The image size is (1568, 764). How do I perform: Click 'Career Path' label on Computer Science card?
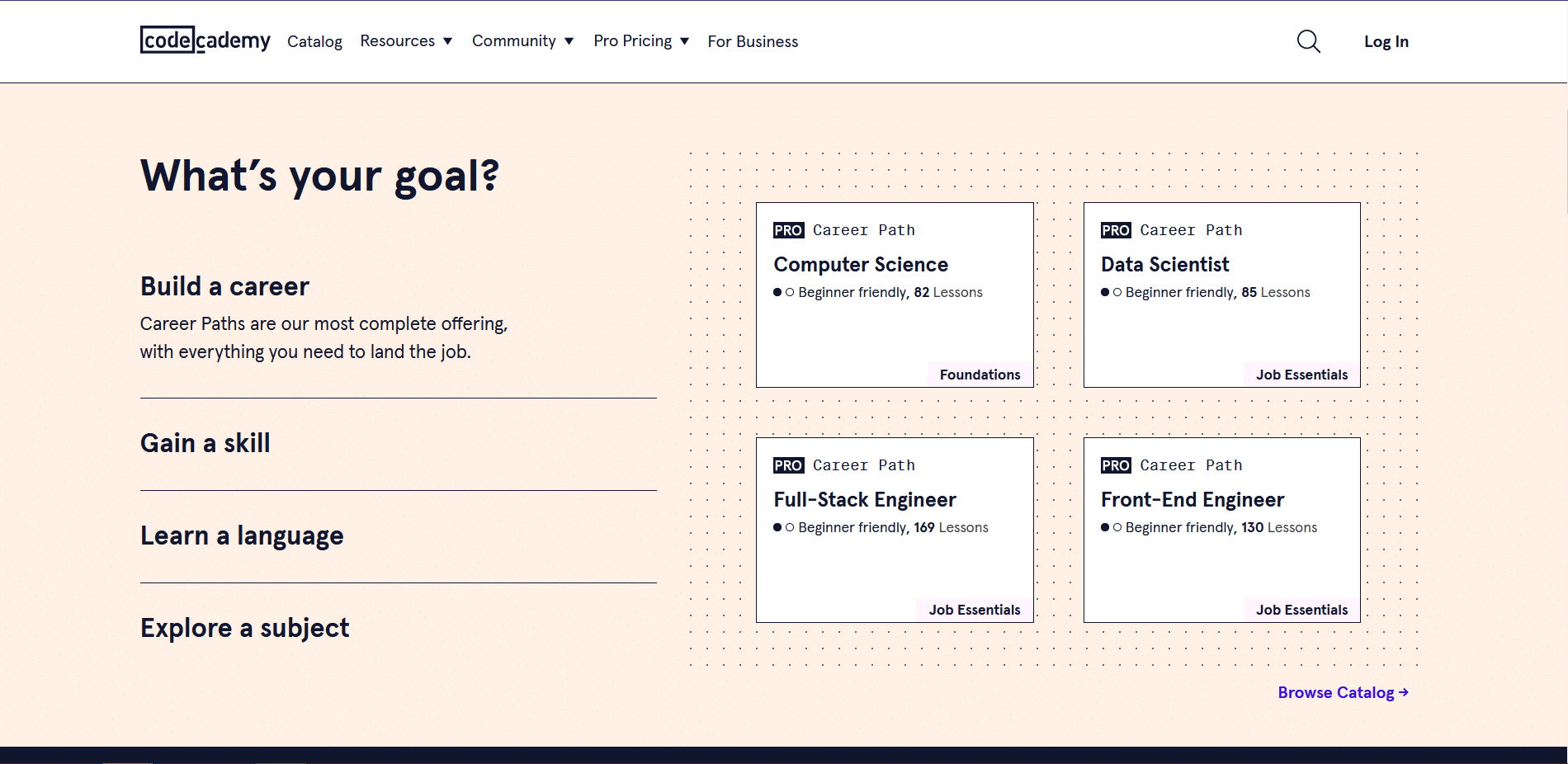coord(863,230)
